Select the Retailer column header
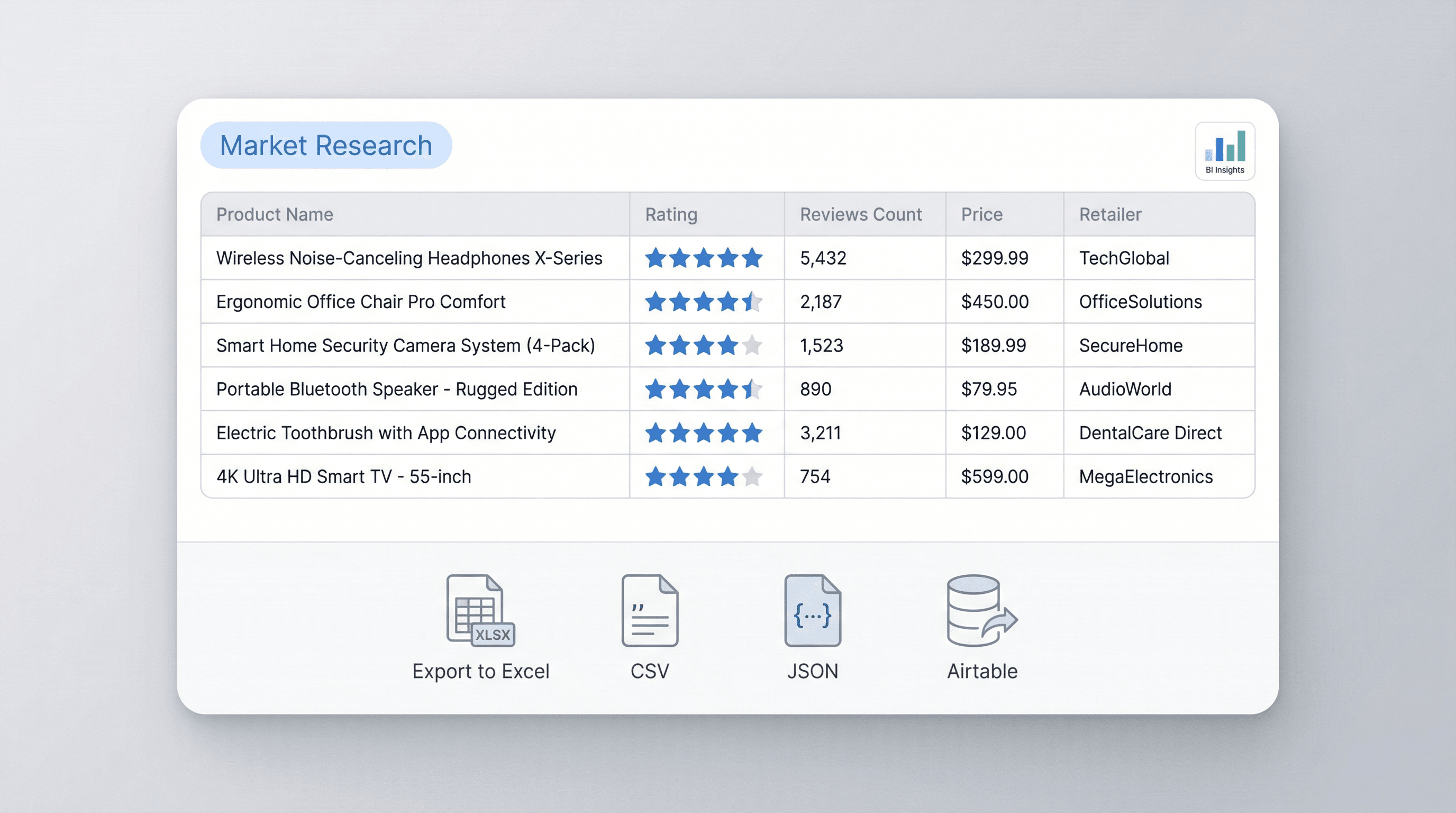 point(1109,214)
